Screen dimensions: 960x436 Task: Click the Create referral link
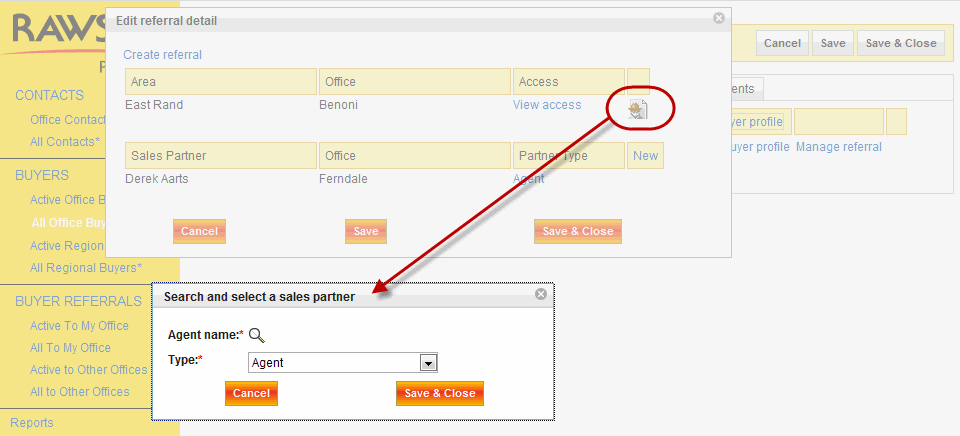click(162, 55)
